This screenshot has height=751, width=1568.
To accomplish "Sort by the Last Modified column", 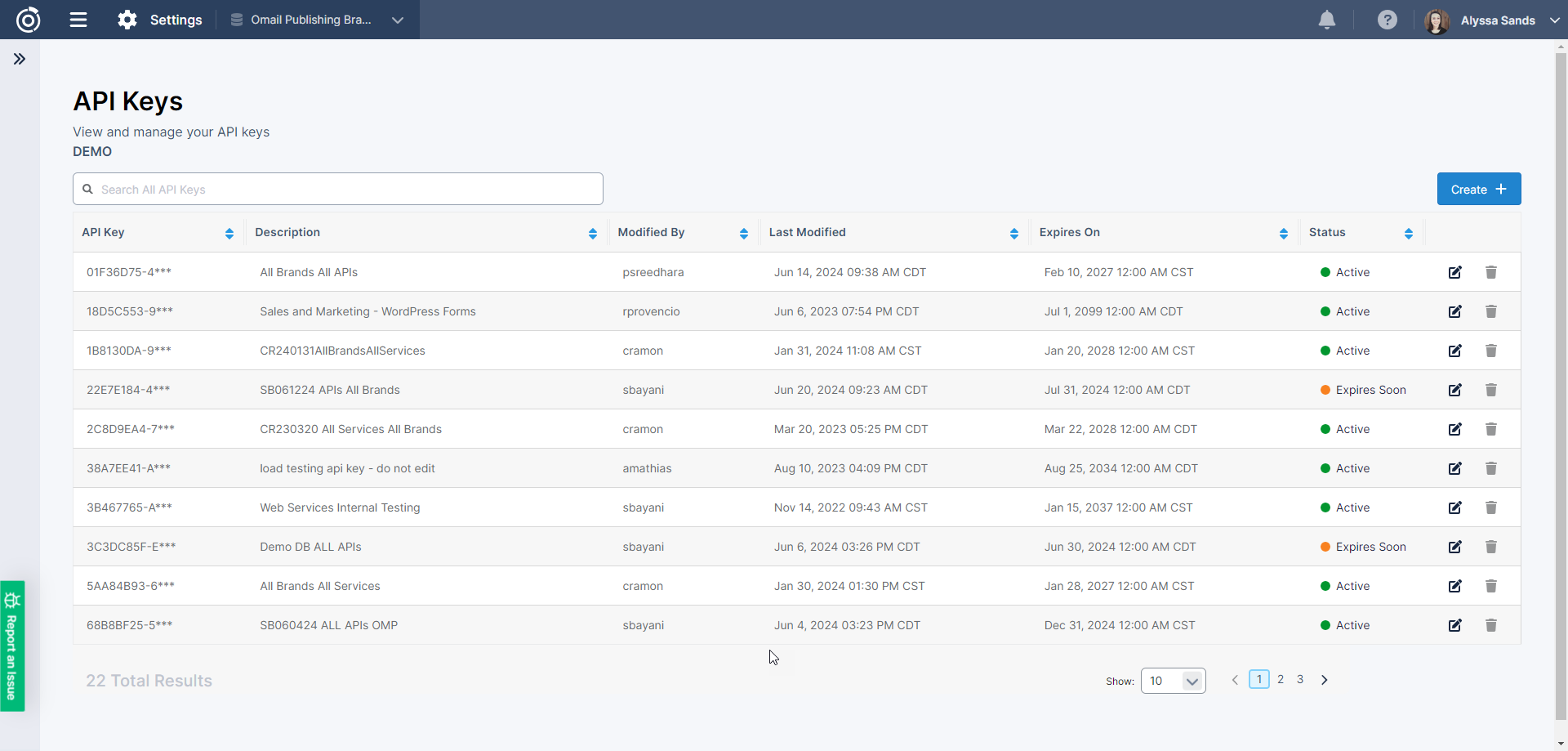I will point(1013,234).
